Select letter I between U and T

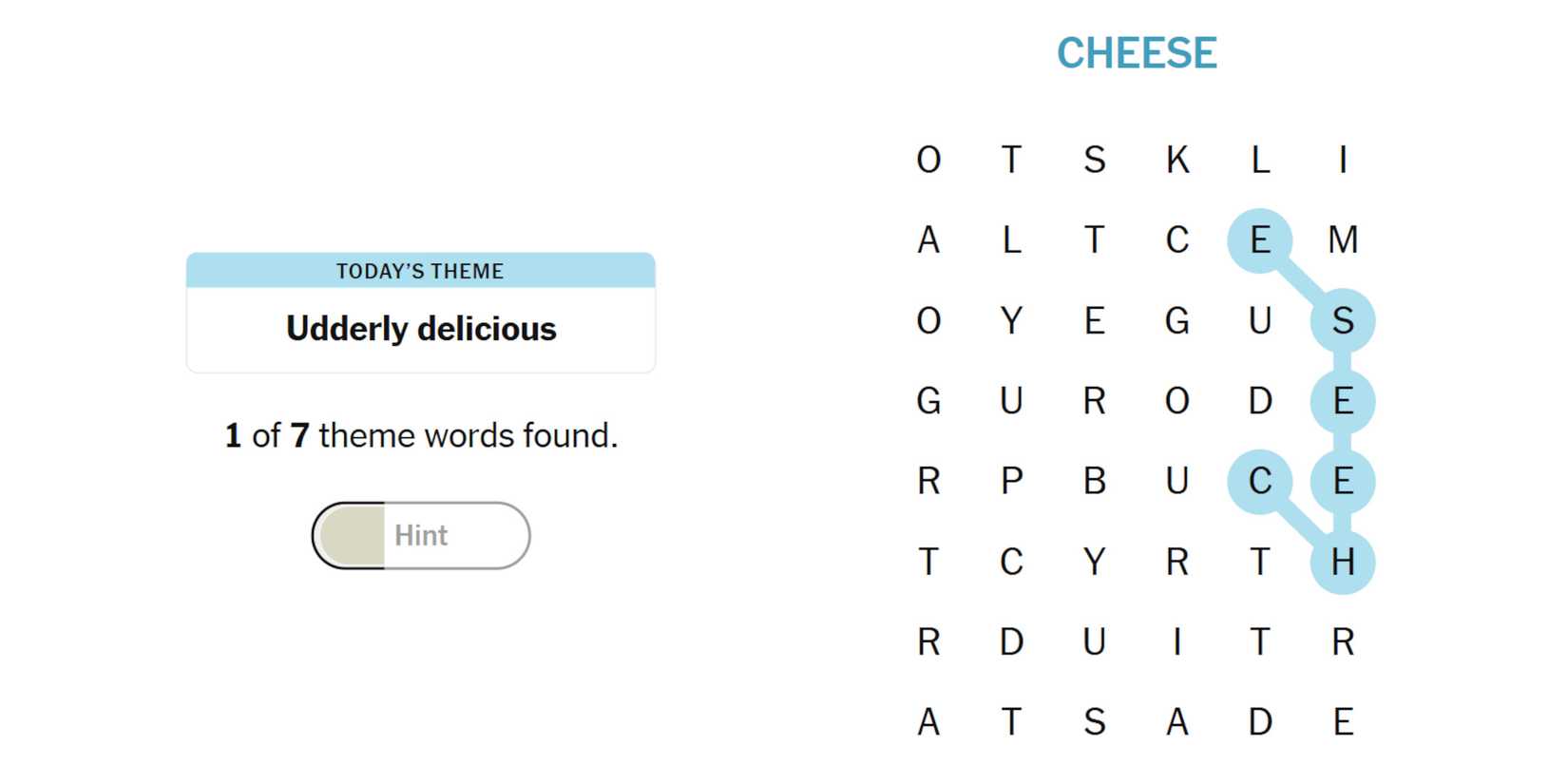click(1177, 642)
